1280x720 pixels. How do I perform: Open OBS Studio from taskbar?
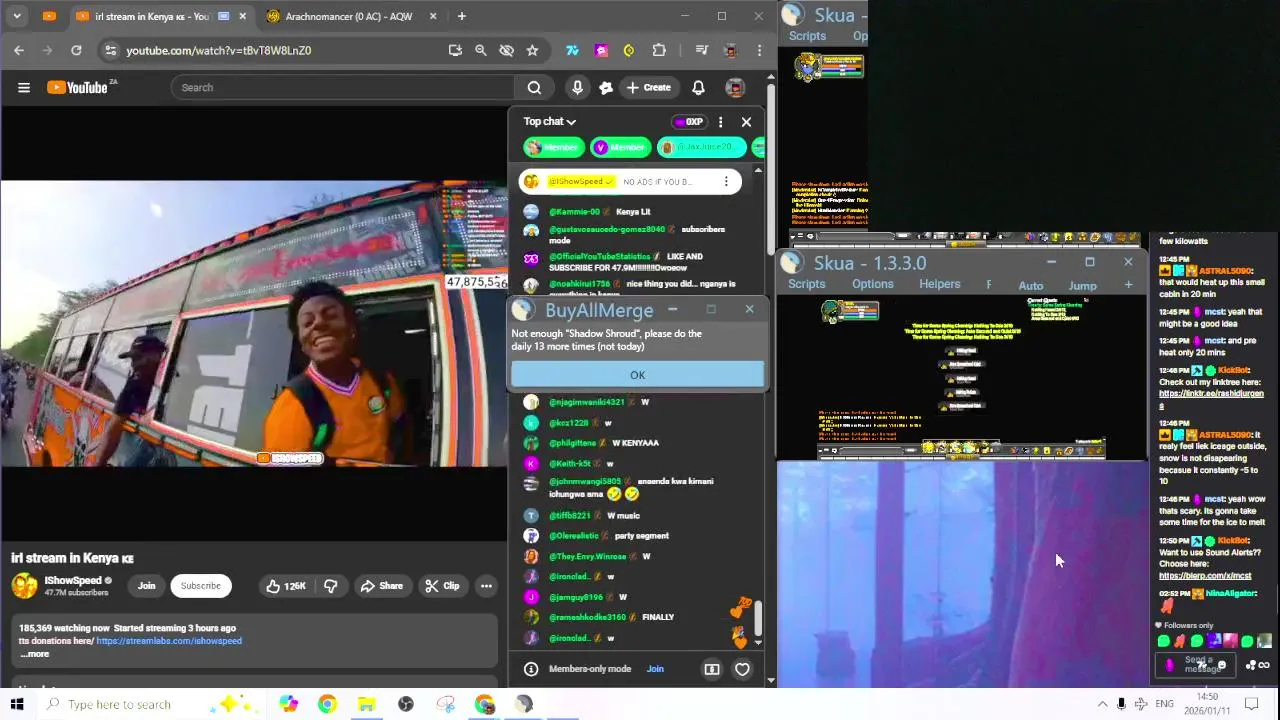405,704
